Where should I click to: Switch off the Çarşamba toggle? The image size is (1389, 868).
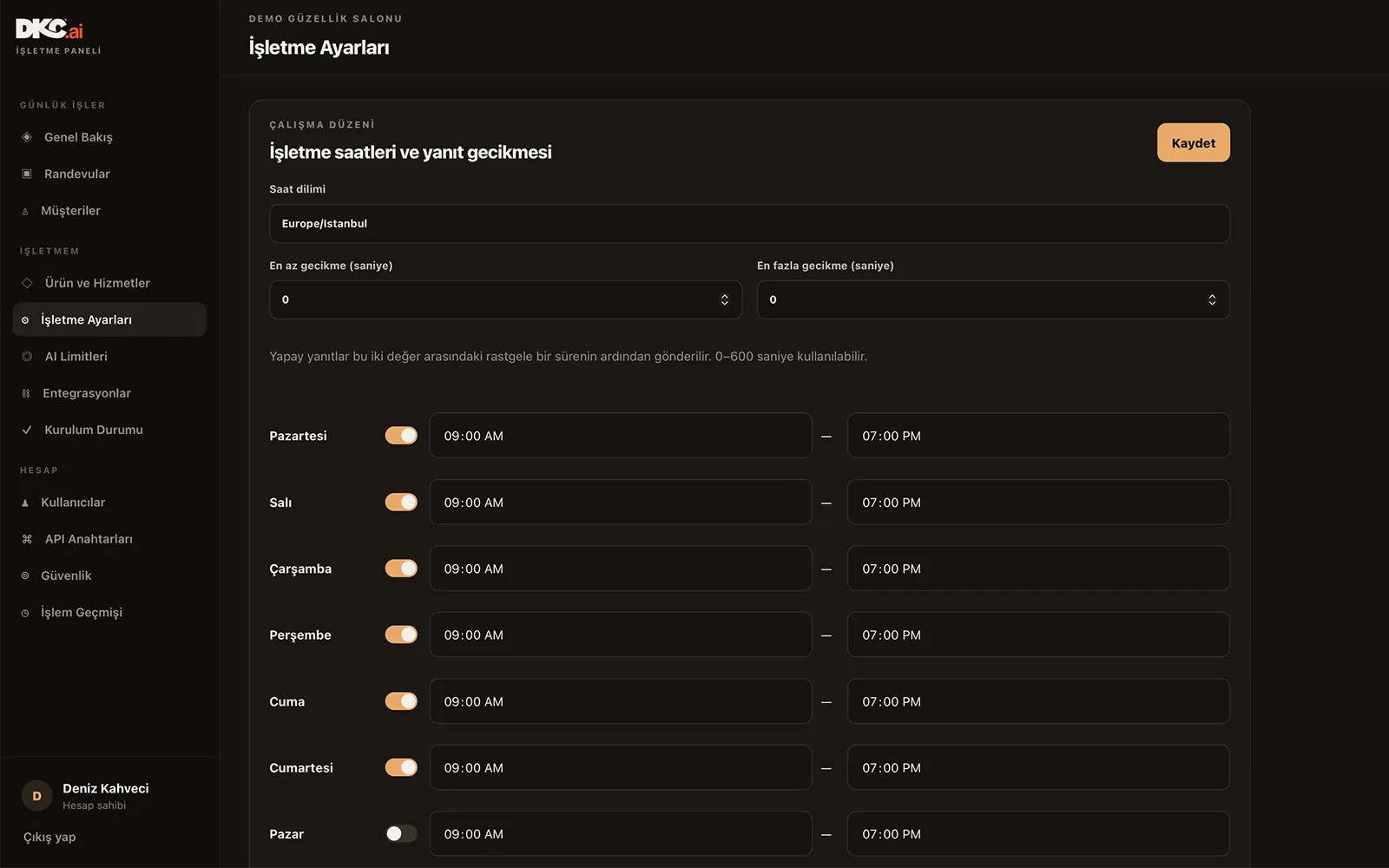(x=401, y=569)
